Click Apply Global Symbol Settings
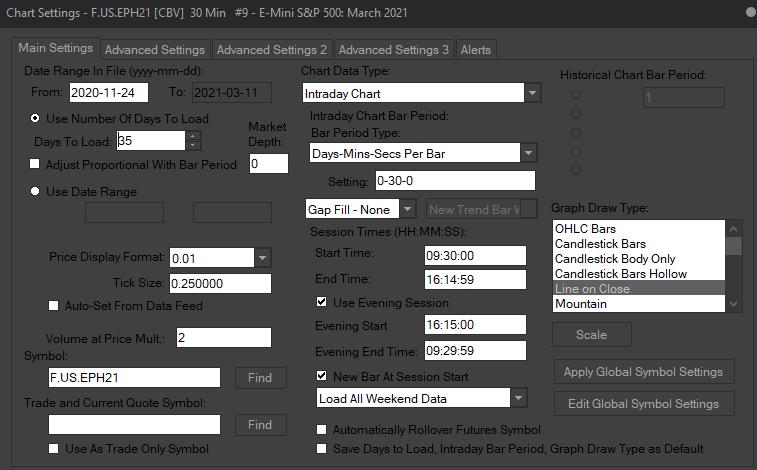The image size is (757, 470). pos(644,372)
